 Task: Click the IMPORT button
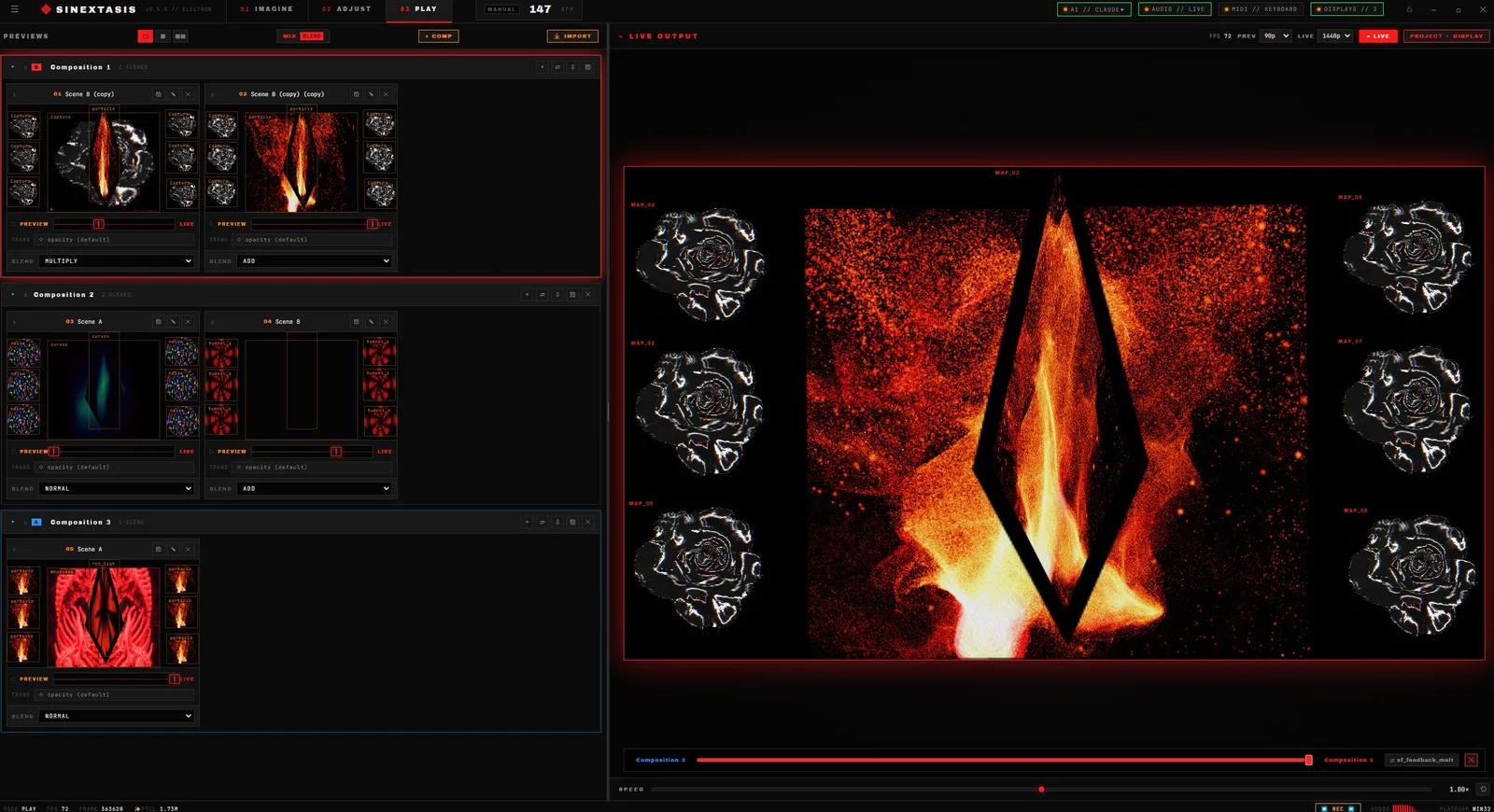tap(572, 36)
